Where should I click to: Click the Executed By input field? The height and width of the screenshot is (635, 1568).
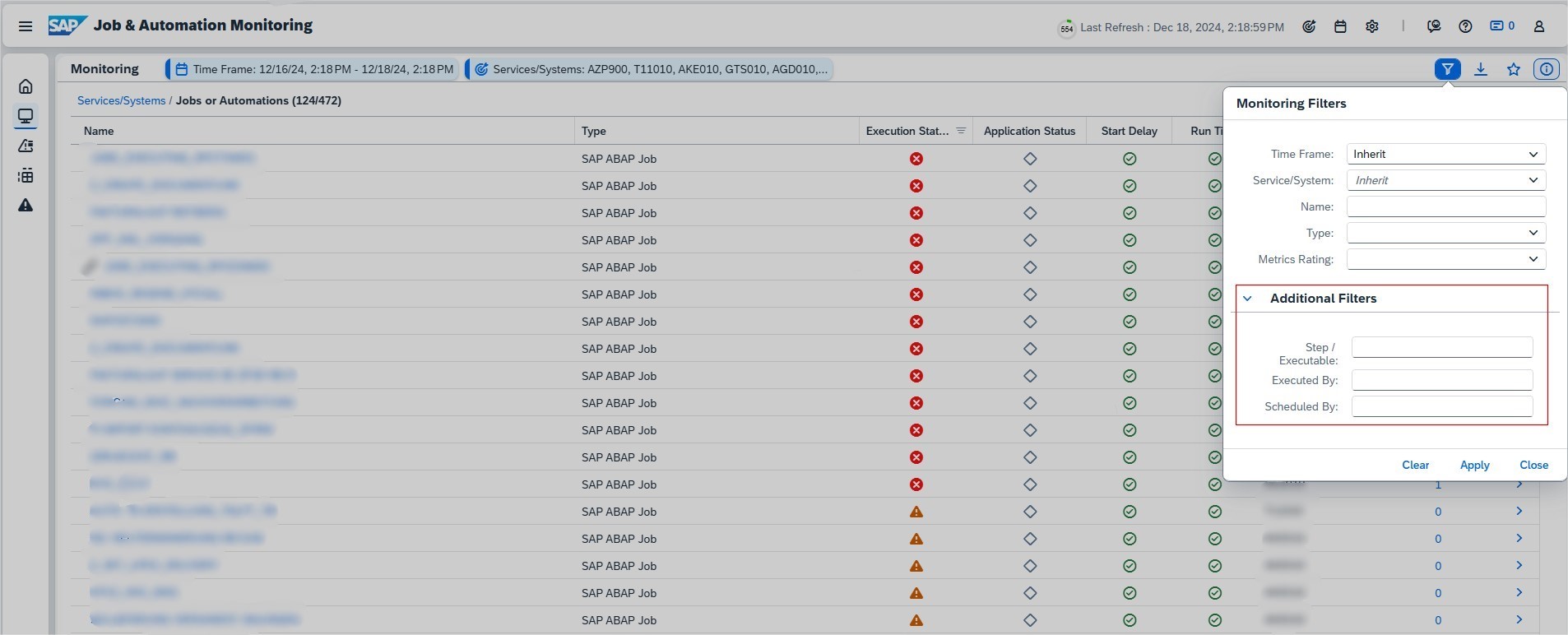[x=1441, y=380]
